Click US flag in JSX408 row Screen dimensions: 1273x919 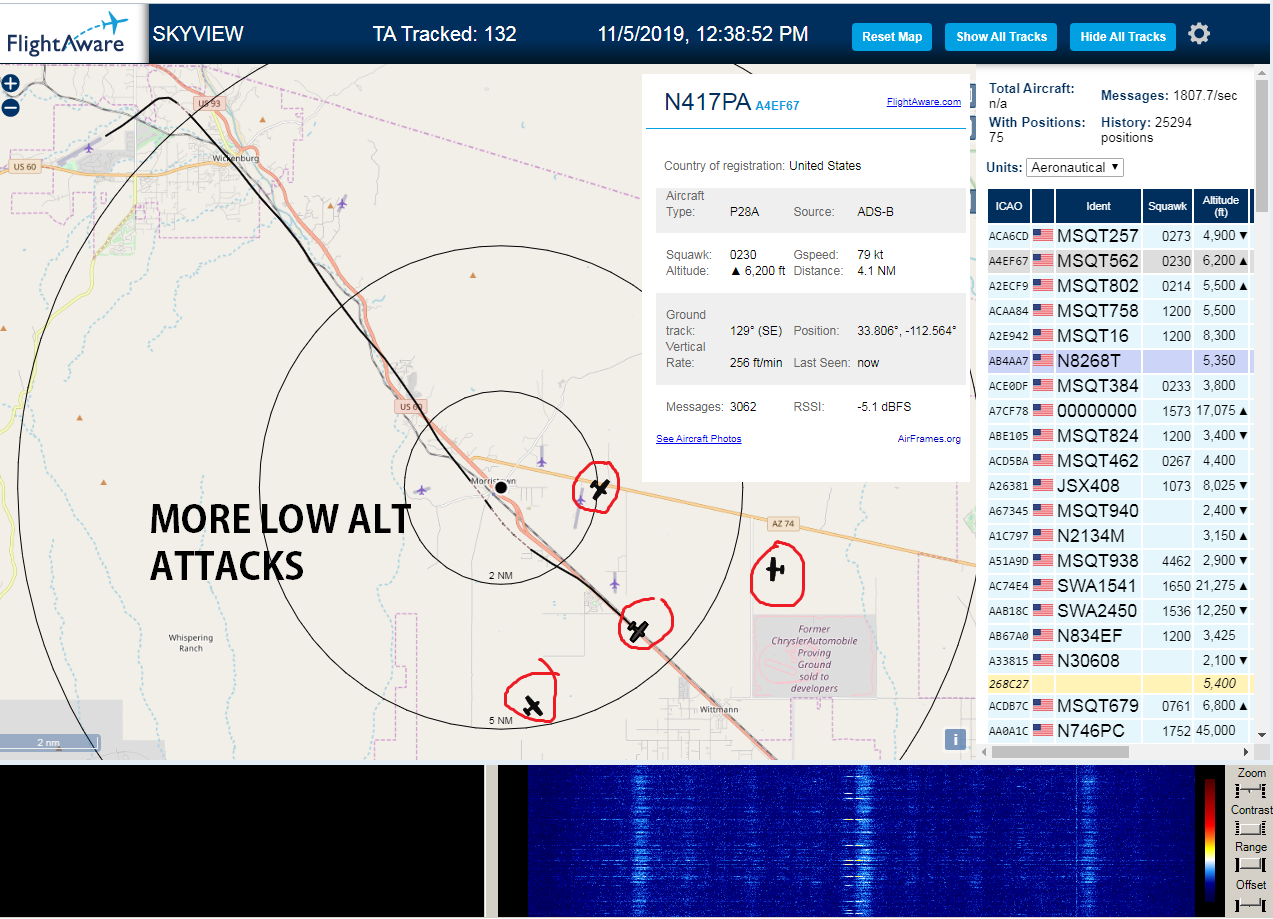pos(1043,486)
